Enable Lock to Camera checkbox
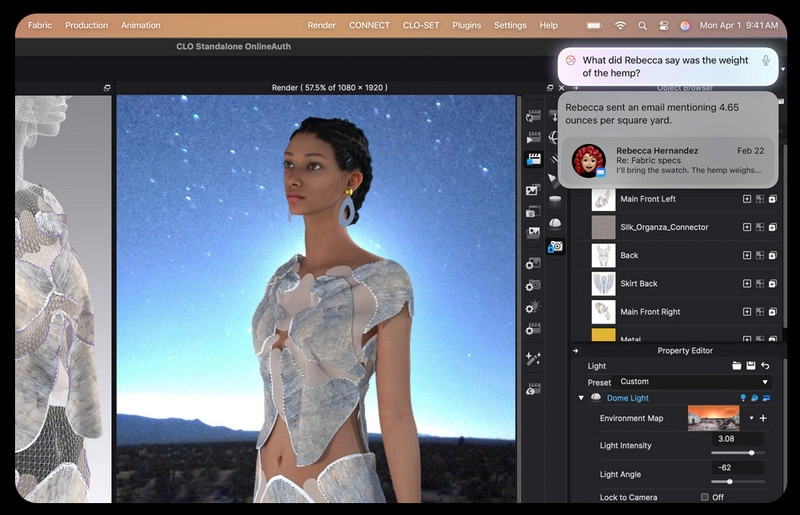Image resolution: width=800 pixels, height=515 pixels. (x=705, y=497)
